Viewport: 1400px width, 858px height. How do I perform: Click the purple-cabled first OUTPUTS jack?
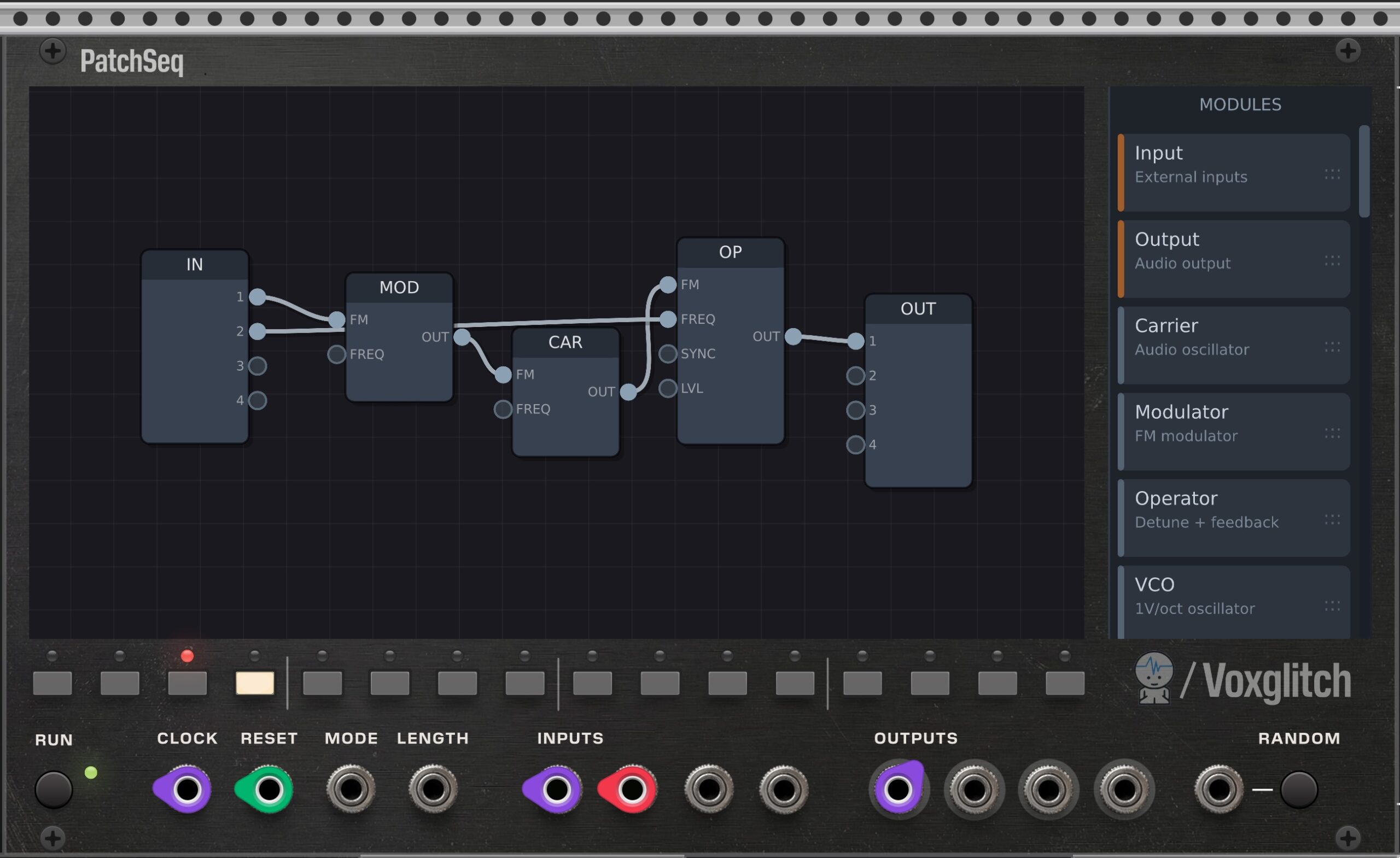pos(898,789)
